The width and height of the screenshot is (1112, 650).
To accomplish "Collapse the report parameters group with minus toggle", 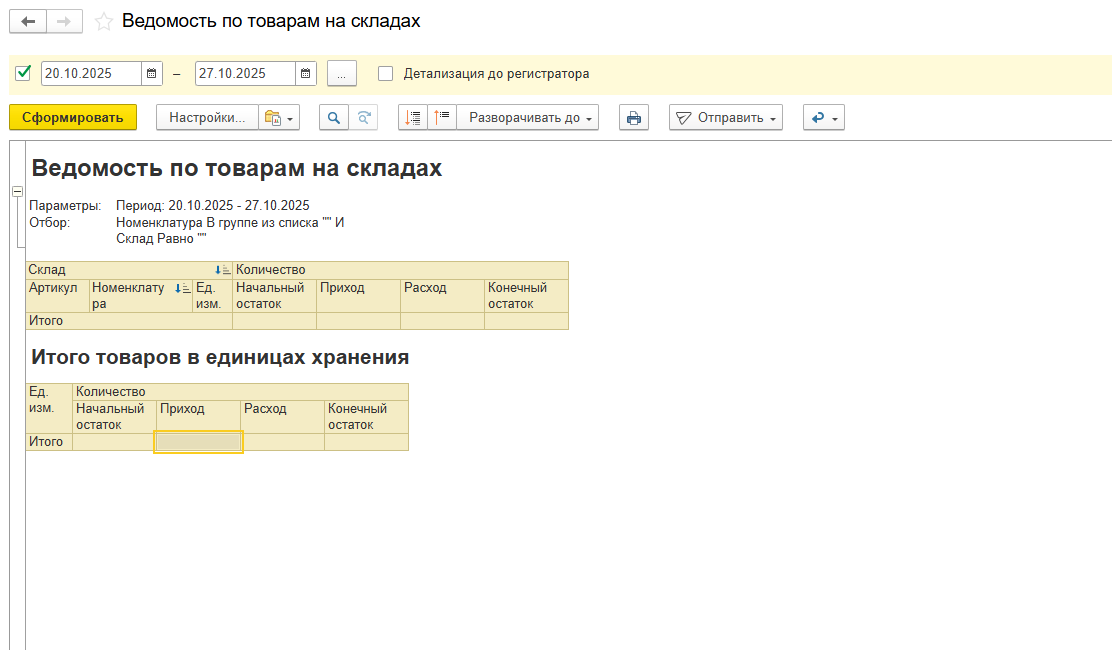I will [17, 192].
